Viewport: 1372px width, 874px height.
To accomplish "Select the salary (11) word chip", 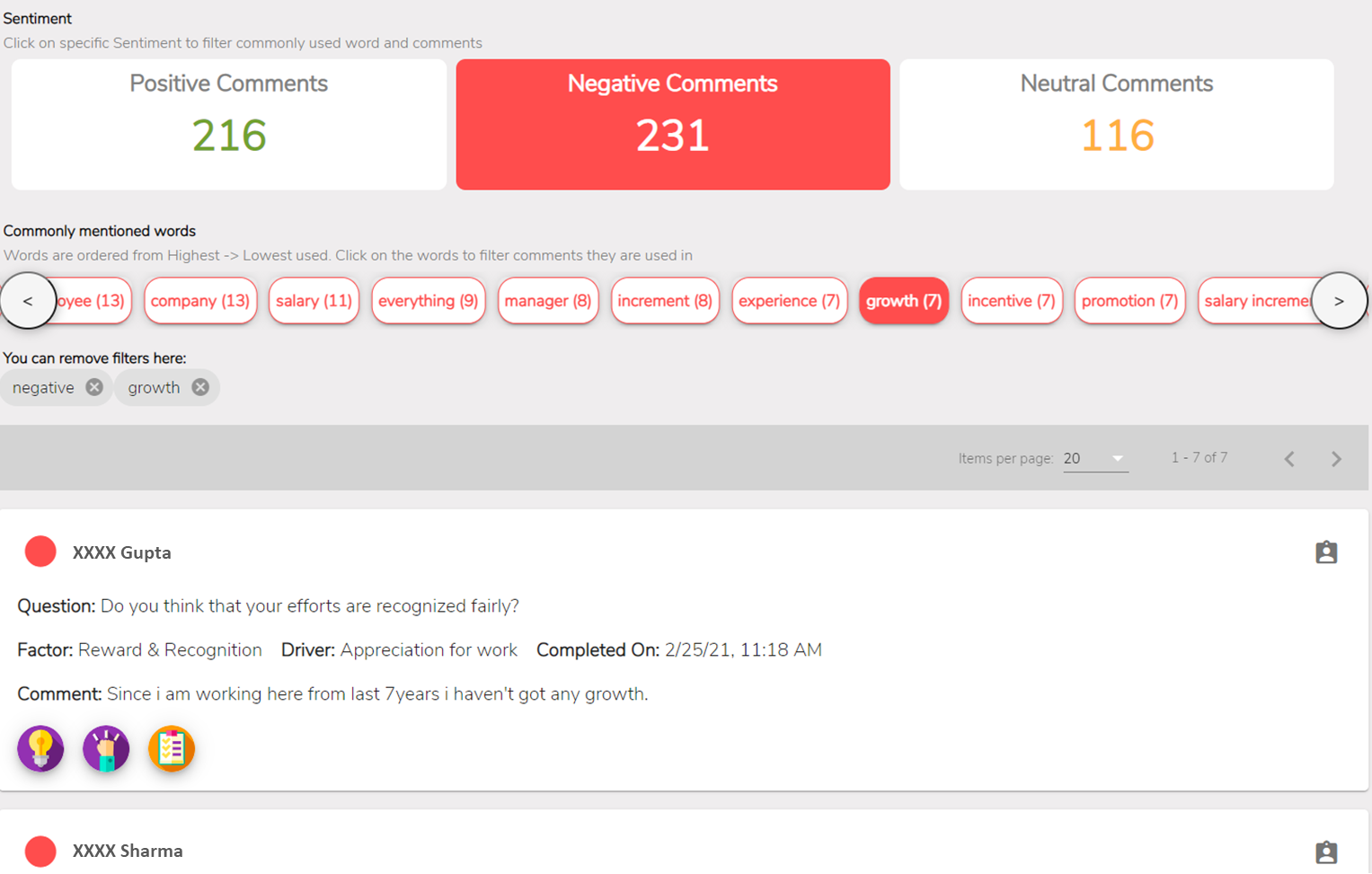I will pos(314,301).
